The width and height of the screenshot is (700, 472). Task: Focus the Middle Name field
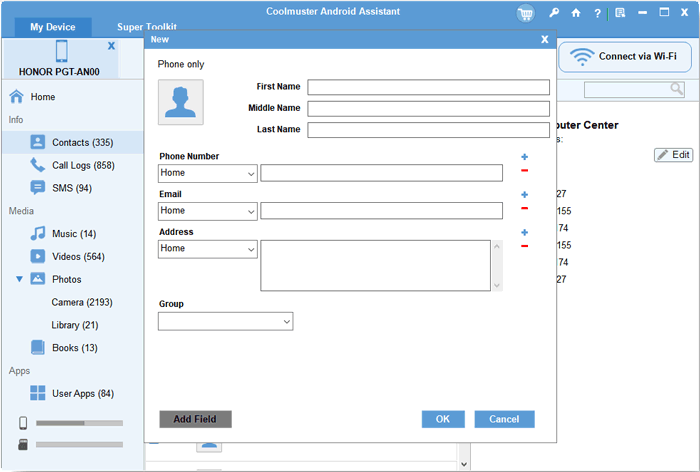point(428,109)
